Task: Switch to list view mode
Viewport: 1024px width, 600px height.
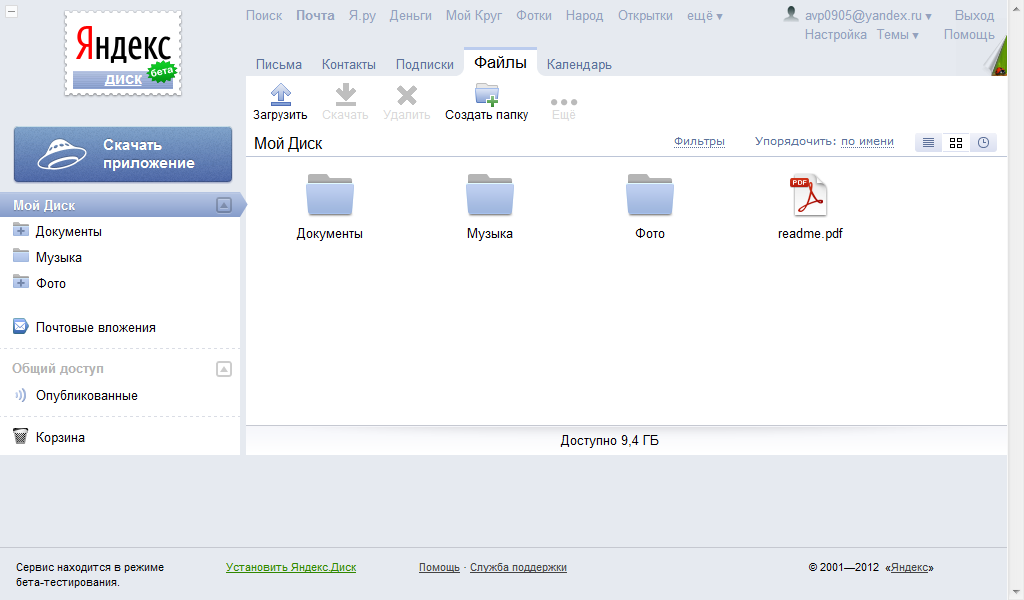Action: point(929,143)
